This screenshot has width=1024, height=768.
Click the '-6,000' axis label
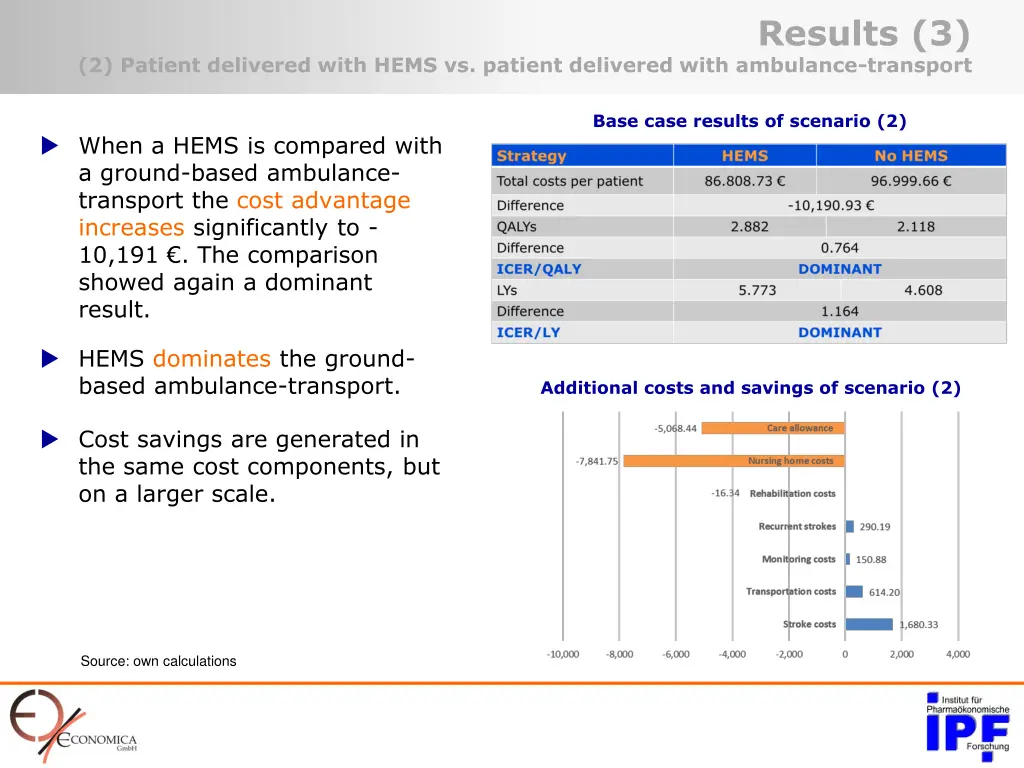pos(675,654)
